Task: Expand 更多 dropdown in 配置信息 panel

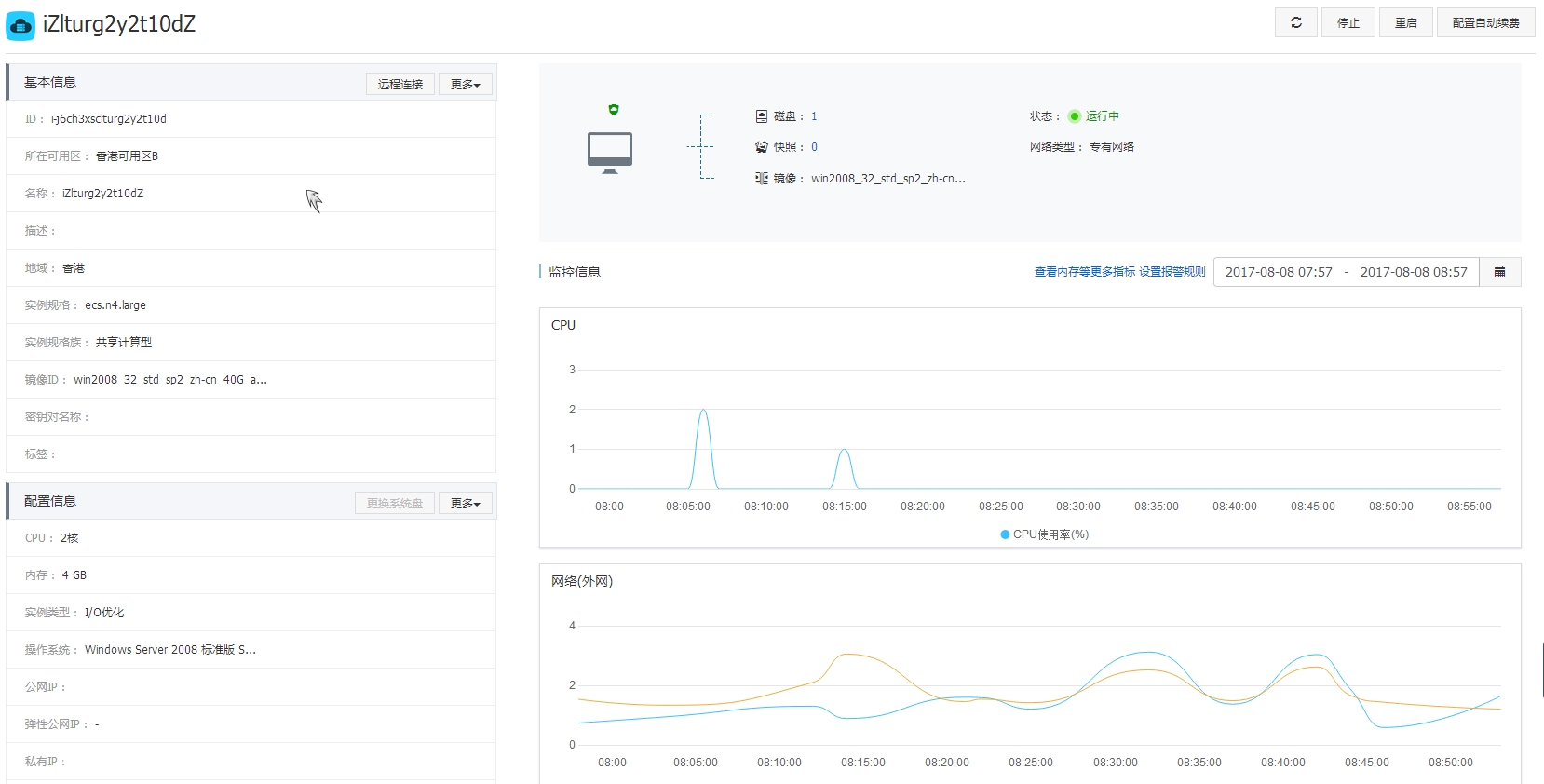Action: [x=465, y=504]
